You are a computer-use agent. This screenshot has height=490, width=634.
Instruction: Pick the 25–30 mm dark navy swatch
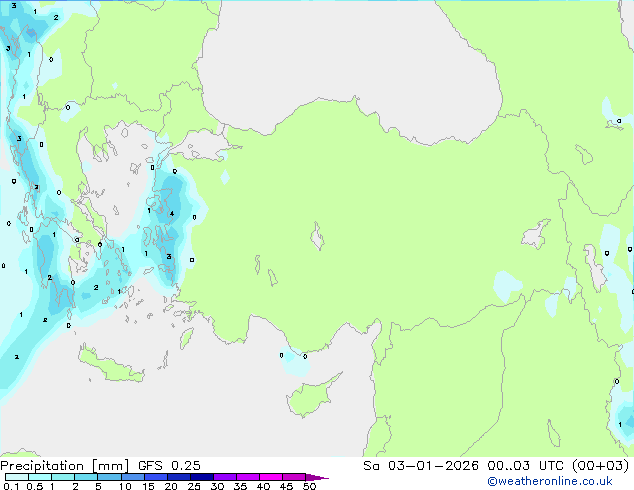pyautogui.click(x=202, y=477)
